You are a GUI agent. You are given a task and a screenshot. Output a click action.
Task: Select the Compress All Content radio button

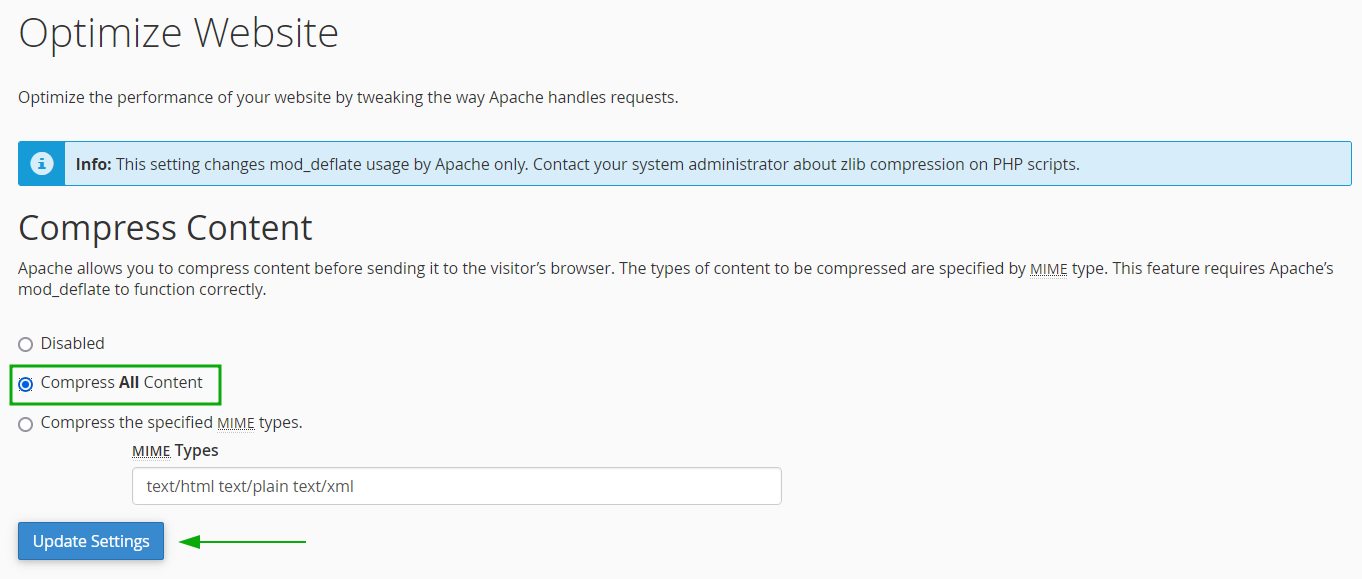click(26, 384)
